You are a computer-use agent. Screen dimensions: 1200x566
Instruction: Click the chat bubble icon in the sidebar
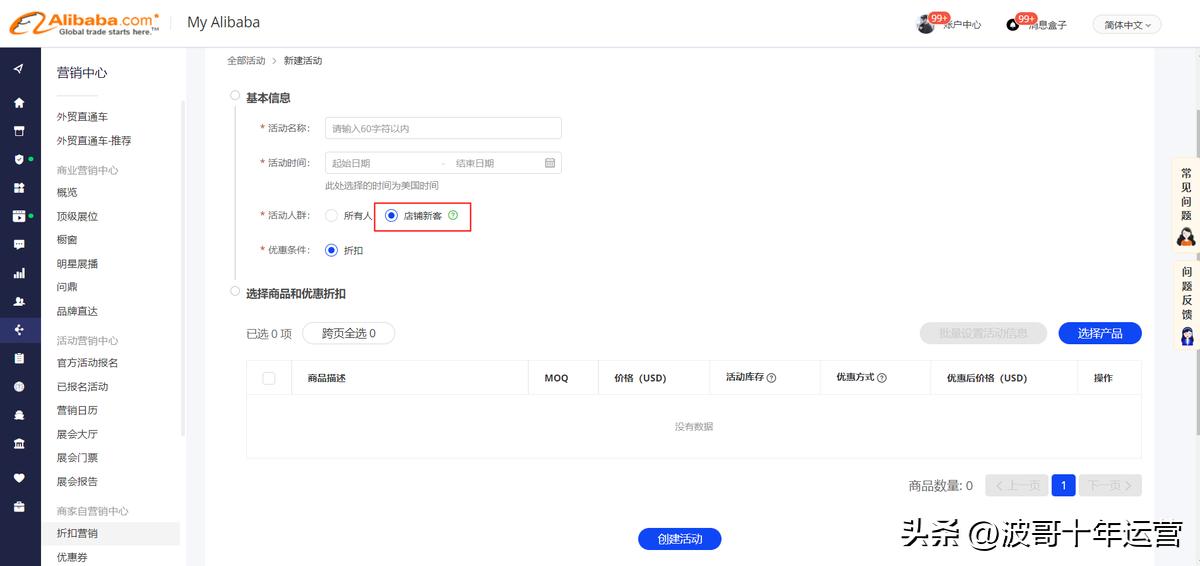click(18, 244)
